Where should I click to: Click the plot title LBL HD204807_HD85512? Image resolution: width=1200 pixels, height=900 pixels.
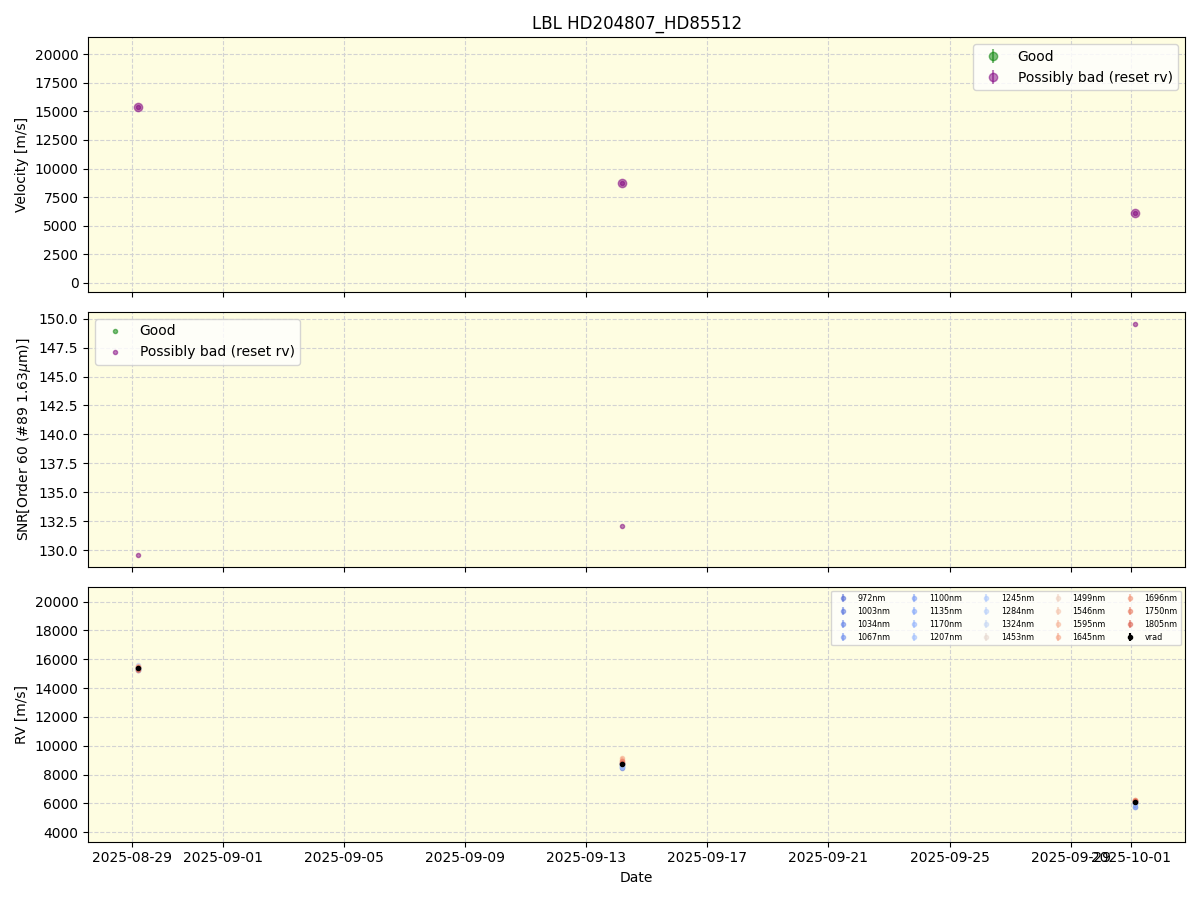[x=636, y=23]
